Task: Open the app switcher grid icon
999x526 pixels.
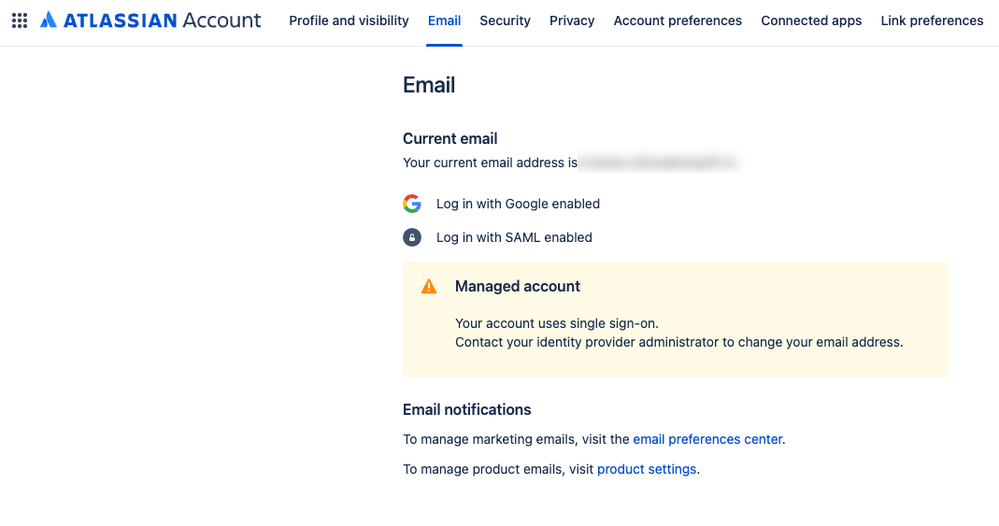Action: (x=19, y=20)
